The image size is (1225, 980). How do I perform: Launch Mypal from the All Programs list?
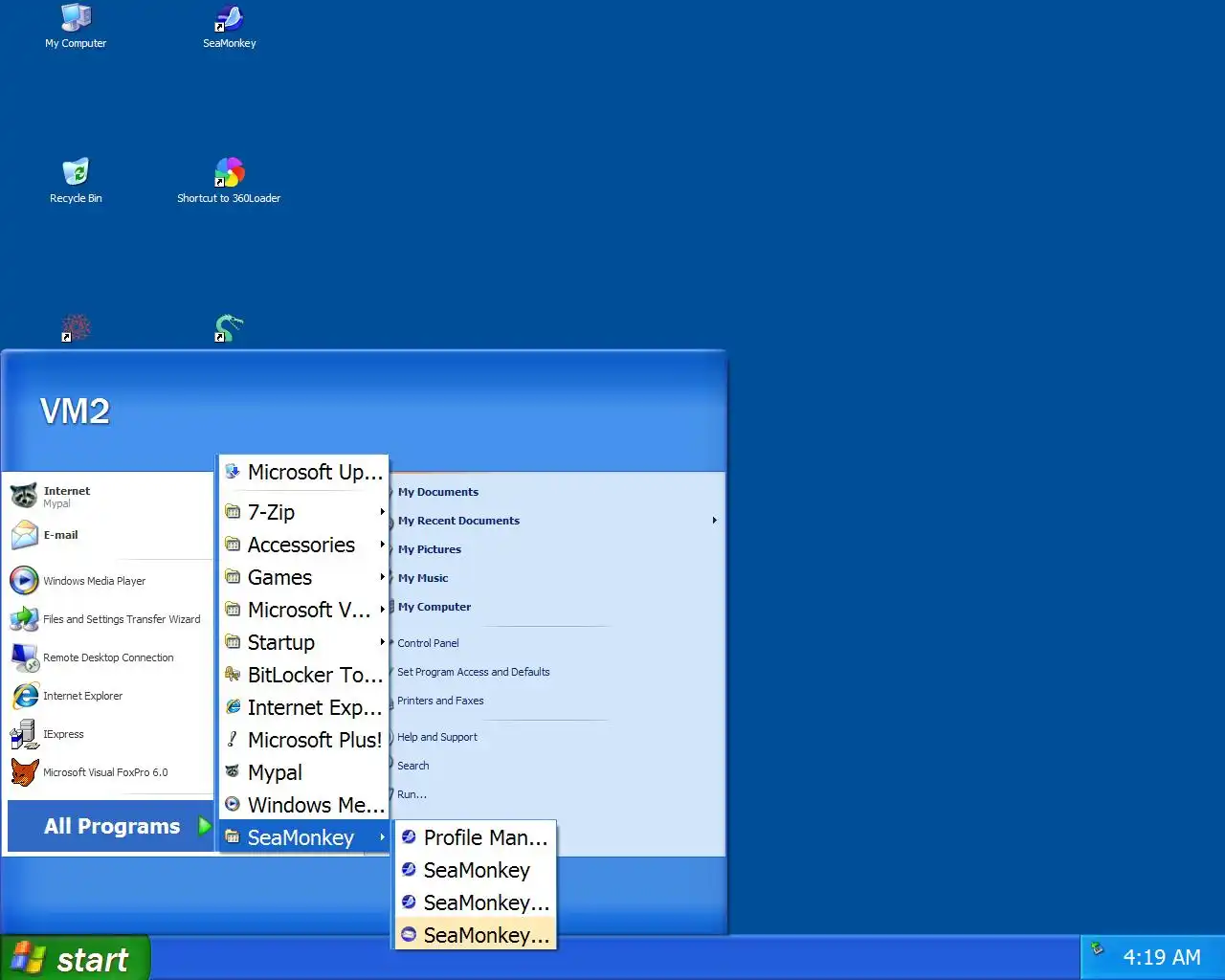click(x=303, y=772)
